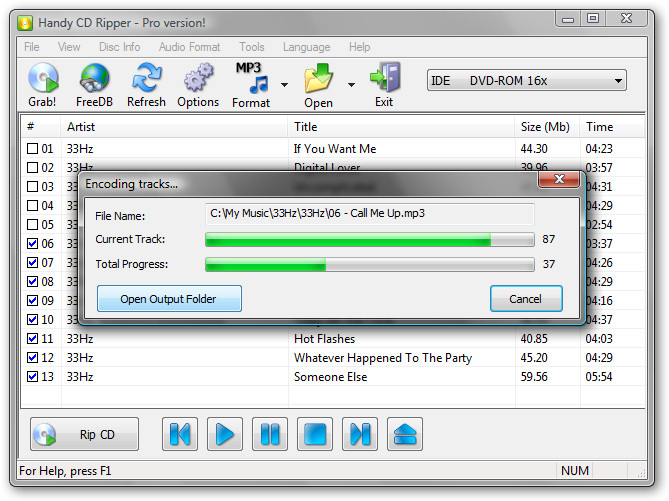
Task: Open the View menu
Action: click(69, 47)
